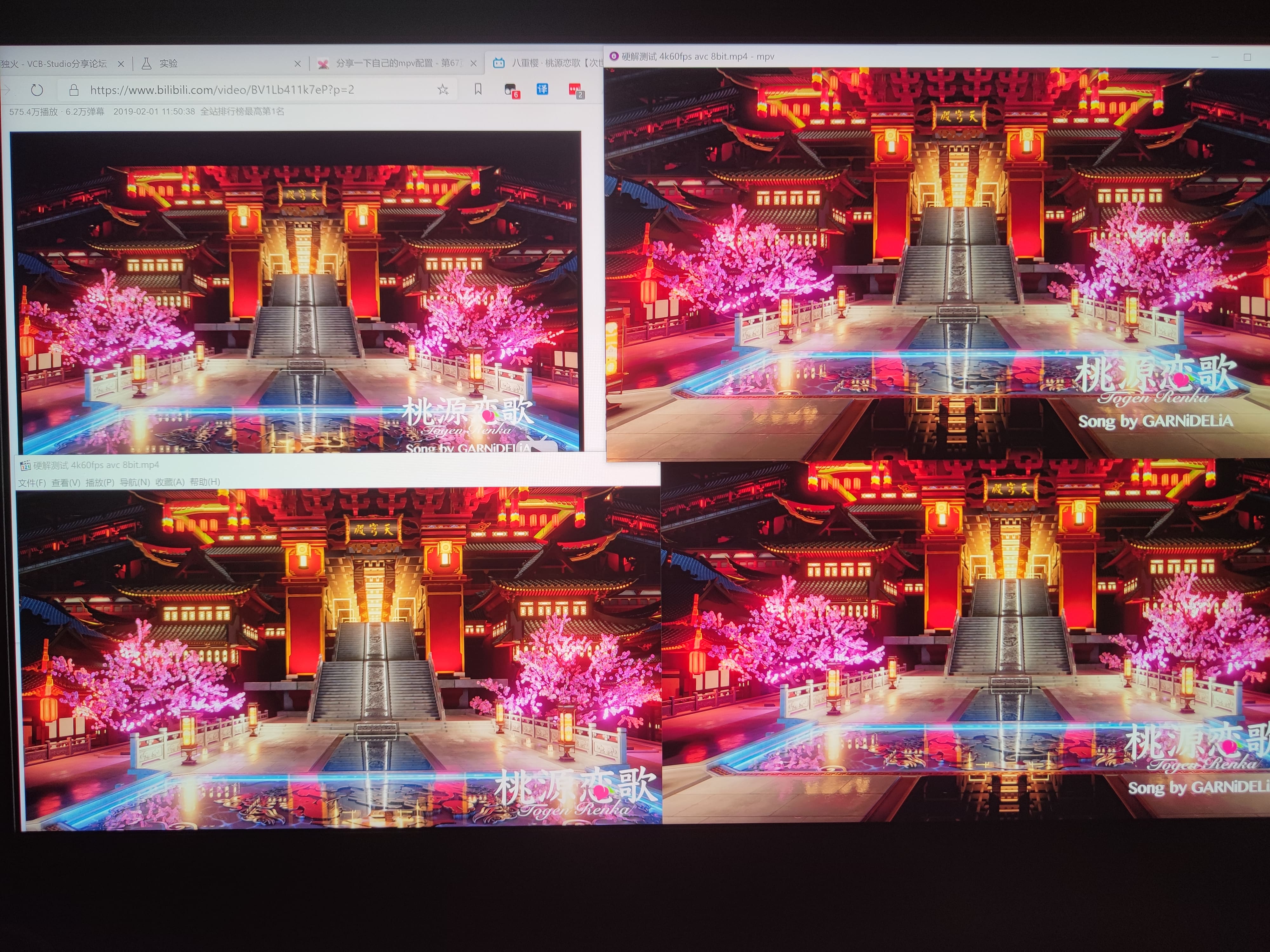Close the 实验 tab
Viewport: 1270px width, 952px height.
(297, 64)
